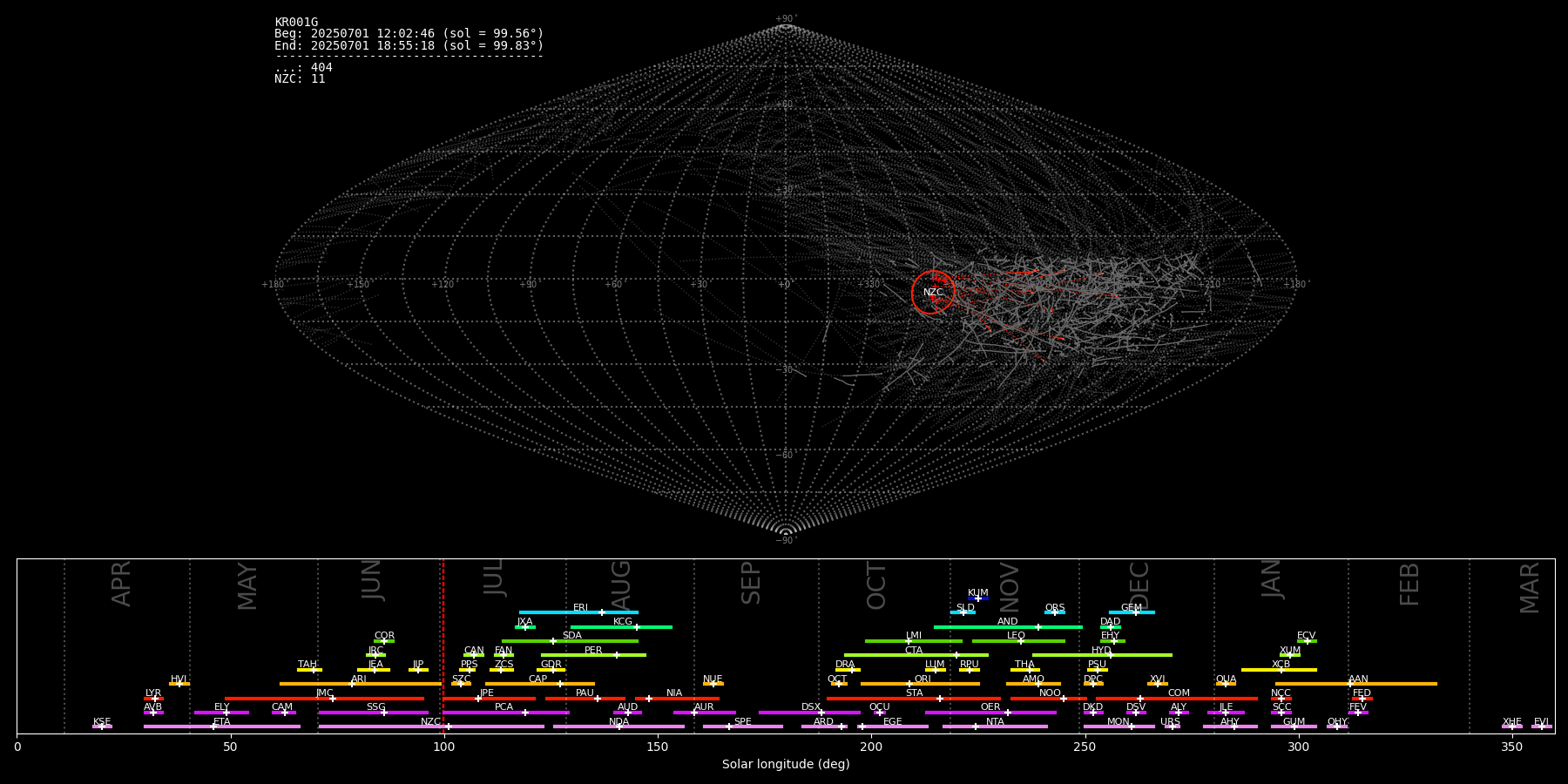This screenshot has width=1568, height=784.
Task: Click the ORS shower label
Action: [x=1055, y=608]
